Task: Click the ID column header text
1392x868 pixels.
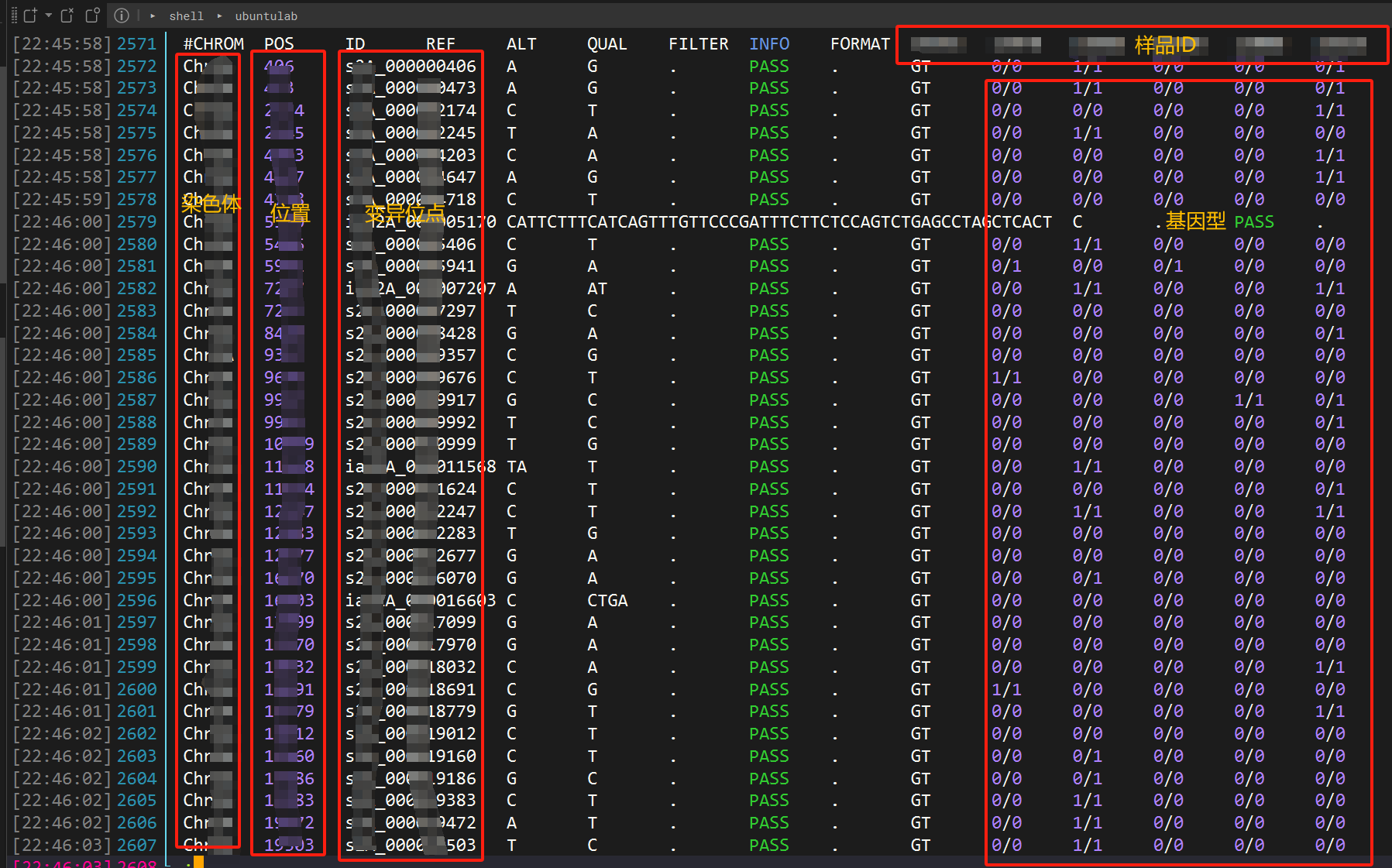Action: (355, 44)
